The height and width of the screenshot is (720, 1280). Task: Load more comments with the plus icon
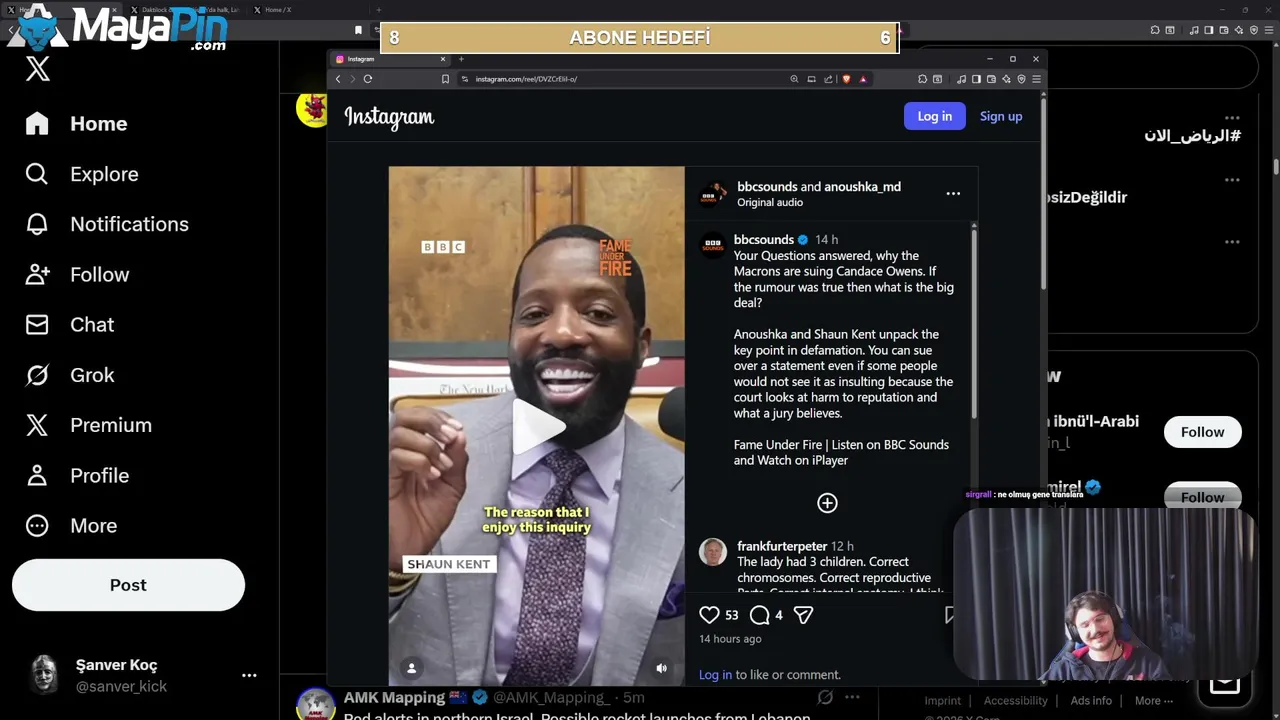pos(827,503)
